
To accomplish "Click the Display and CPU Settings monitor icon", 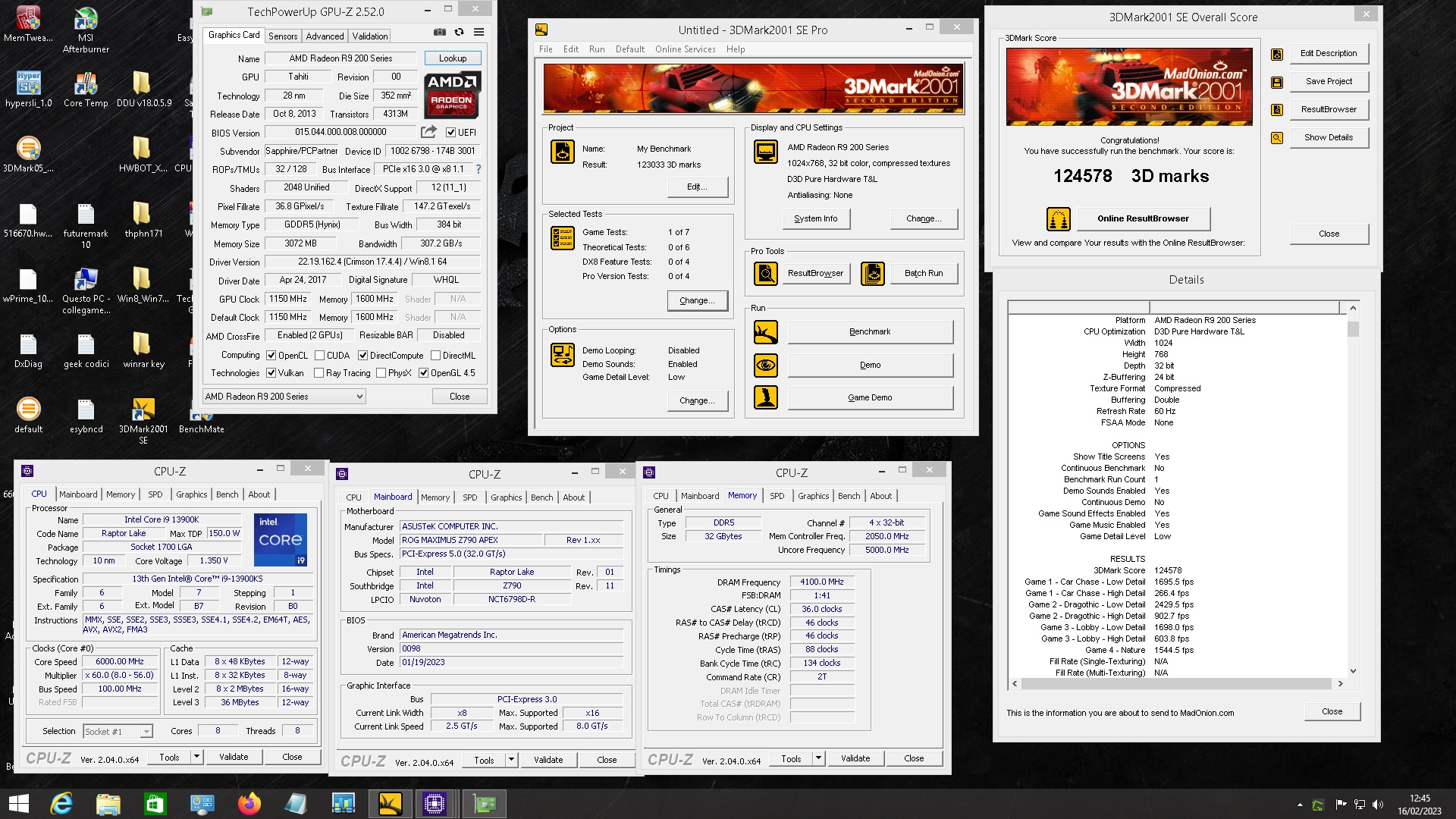I will 766,152.
